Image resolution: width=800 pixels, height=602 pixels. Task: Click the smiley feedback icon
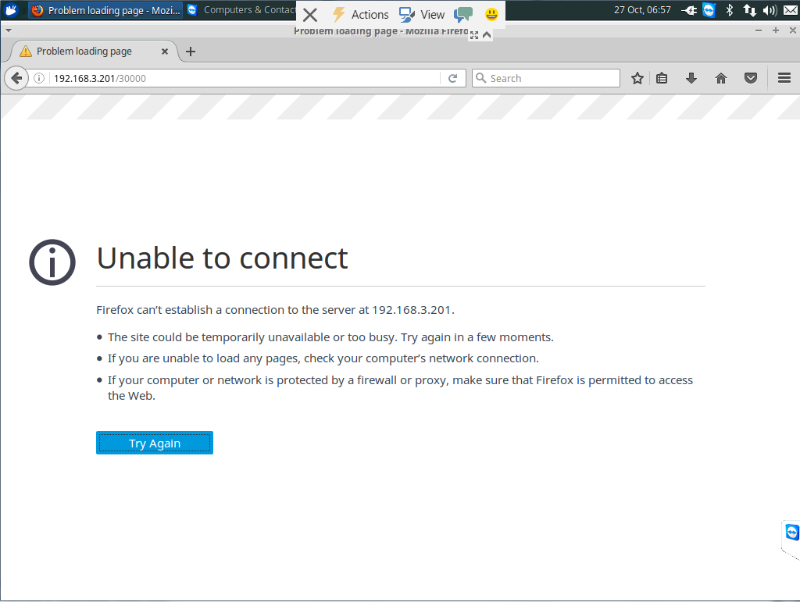pos(491,14)
